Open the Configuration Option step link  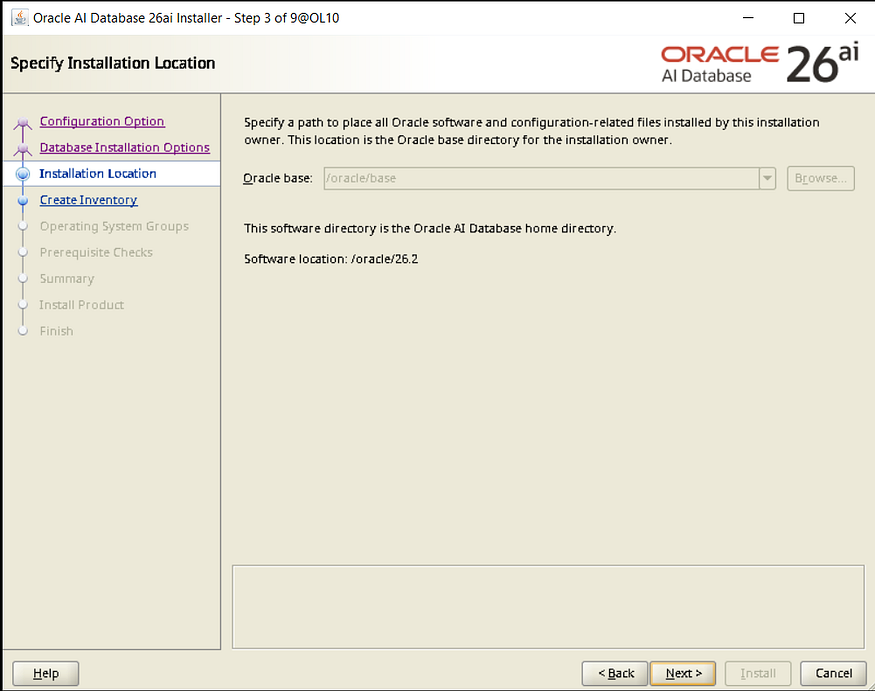point(102,121)
